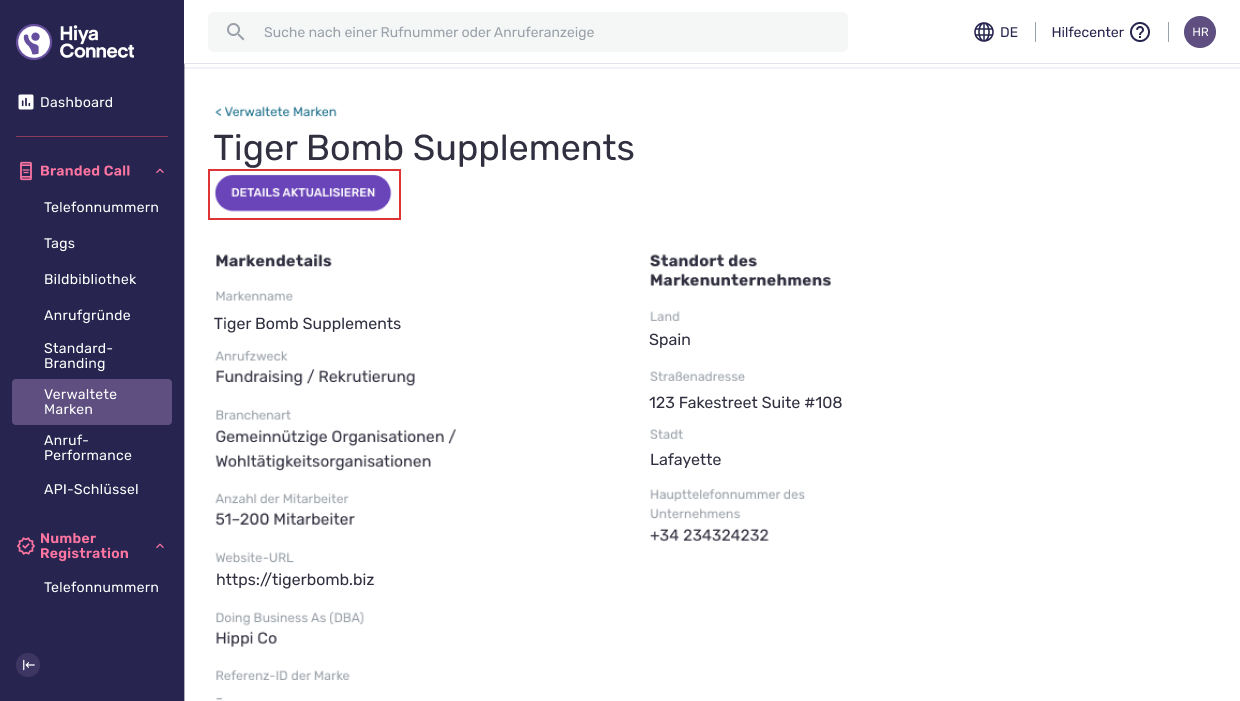Open the Hilfecenter question mark icon
The image size is (1240, 701).
click(x=1140, y=32)
